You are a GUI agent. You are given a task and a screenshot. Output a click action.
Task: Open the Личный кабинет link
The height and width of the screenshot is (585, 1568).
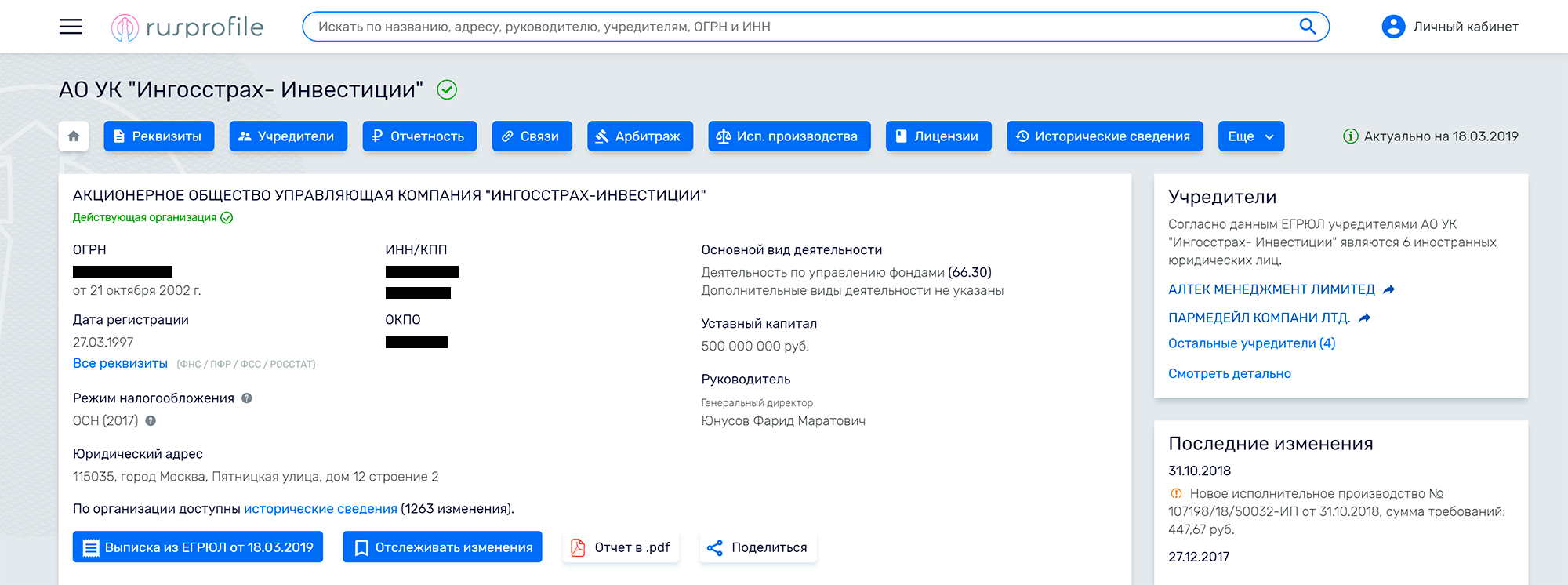pos(1466,27)
